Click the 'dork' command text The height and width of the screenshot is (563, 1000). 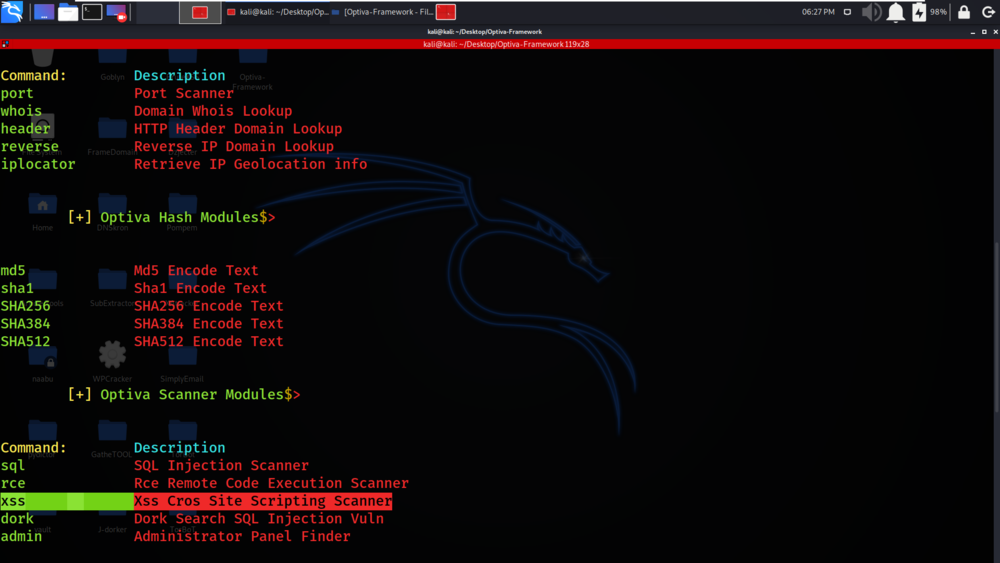(17, 519)
